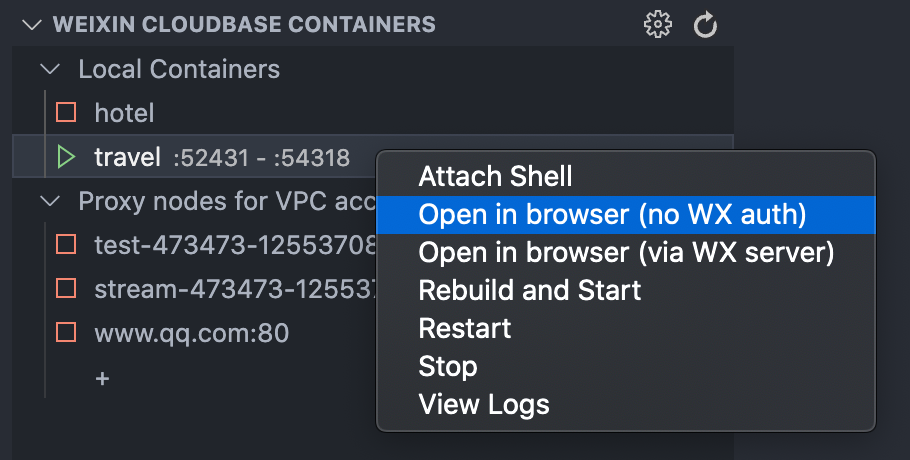Image resolution: width=910 pixels, height=460 pixels.
Task: Choose Open in browser (via WX server)
Action: point(626,252)
